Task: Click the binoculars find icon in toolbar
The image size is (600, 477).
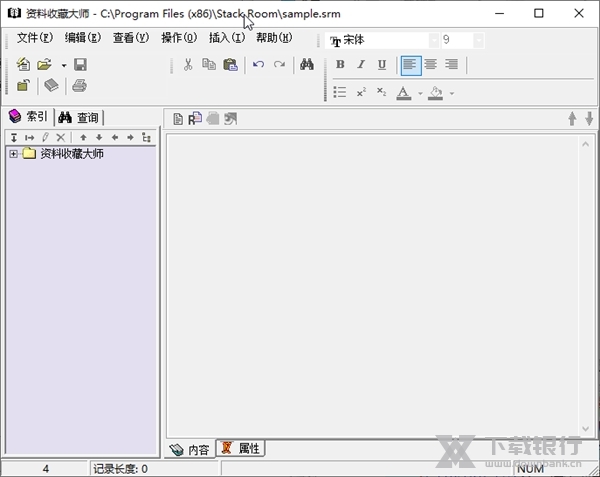Action: point(307,65)
